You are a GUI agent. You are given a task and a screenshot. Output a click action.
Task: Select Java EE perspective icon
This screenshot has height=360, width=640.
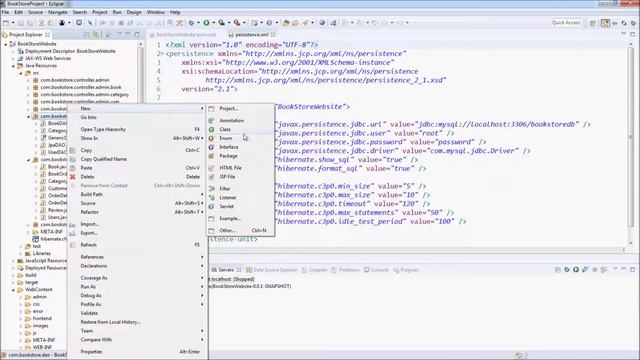pos(605,23)
